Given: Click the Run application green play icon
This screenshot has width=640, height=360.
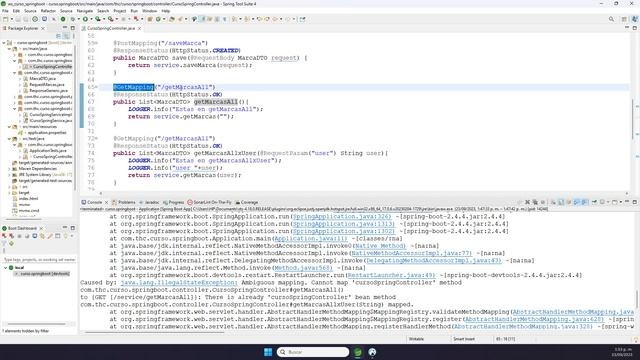Looking at the screenshot, I should coord(85,19).
